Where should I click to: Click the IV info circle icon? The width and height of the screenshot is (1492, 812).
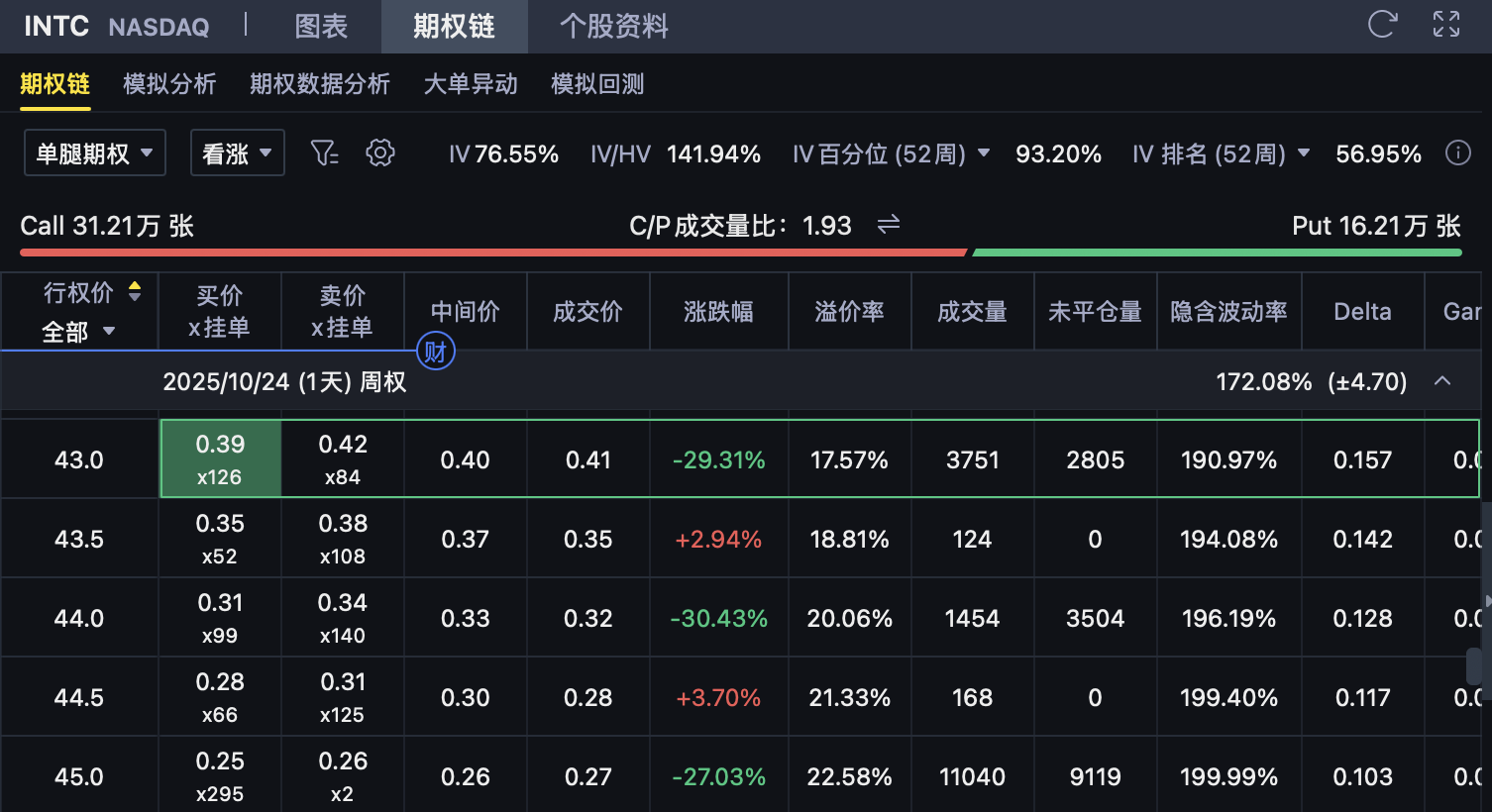point(1457,152)
